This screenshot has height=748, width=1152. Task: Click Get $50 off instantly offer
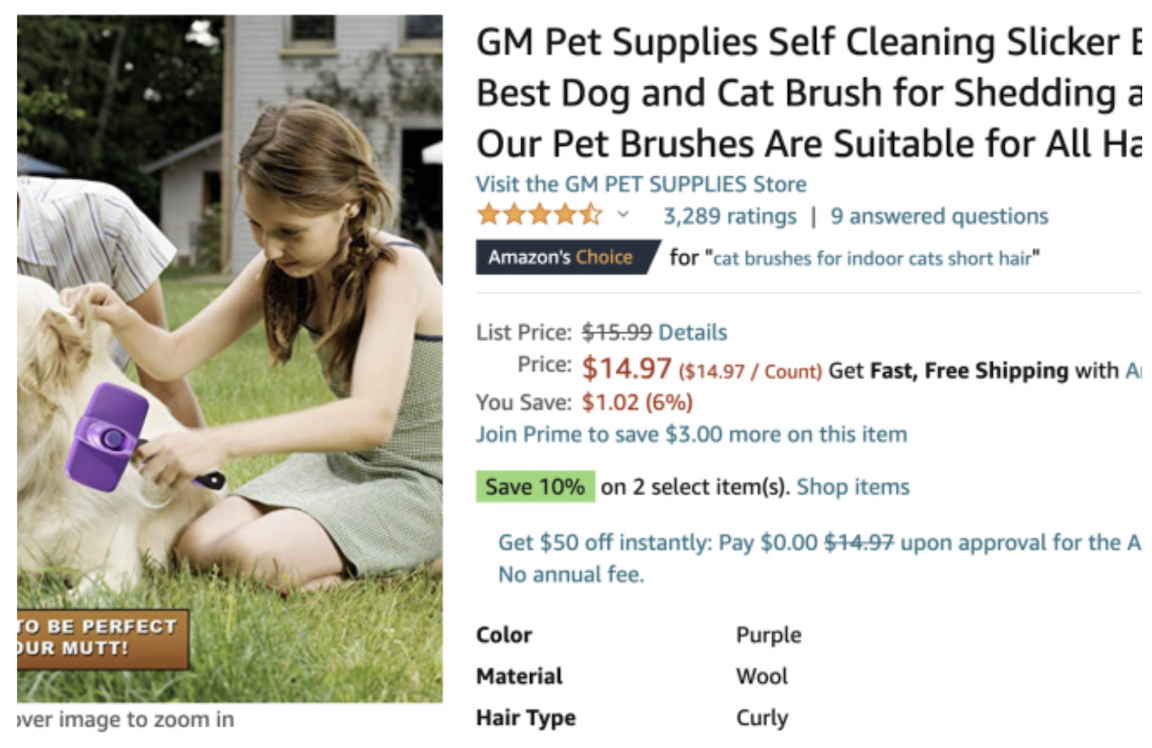tap(819, 542)
